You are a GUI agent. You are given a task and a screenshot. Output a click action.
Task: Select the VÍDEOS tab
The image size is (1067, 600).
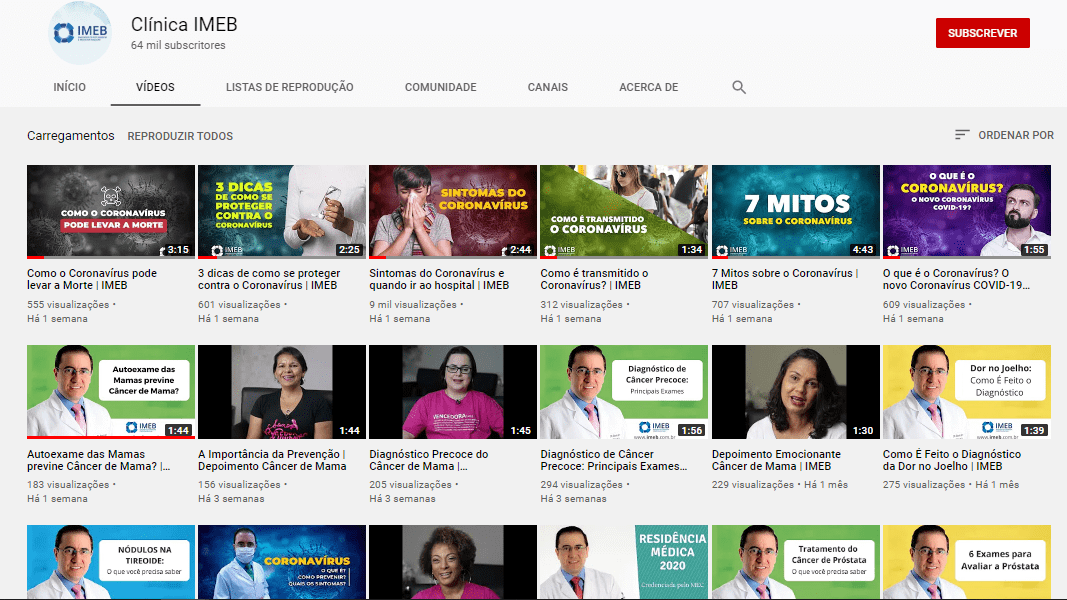coord(155,87)
